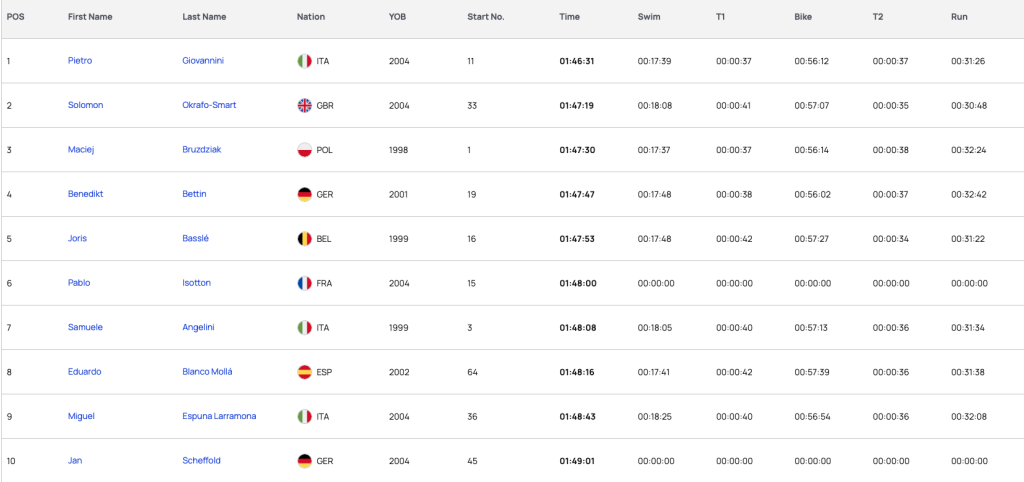This screenshot has height=482, width=1024.
Task: Open the Bruzdziak athlete link
Action: click(202, 150)
